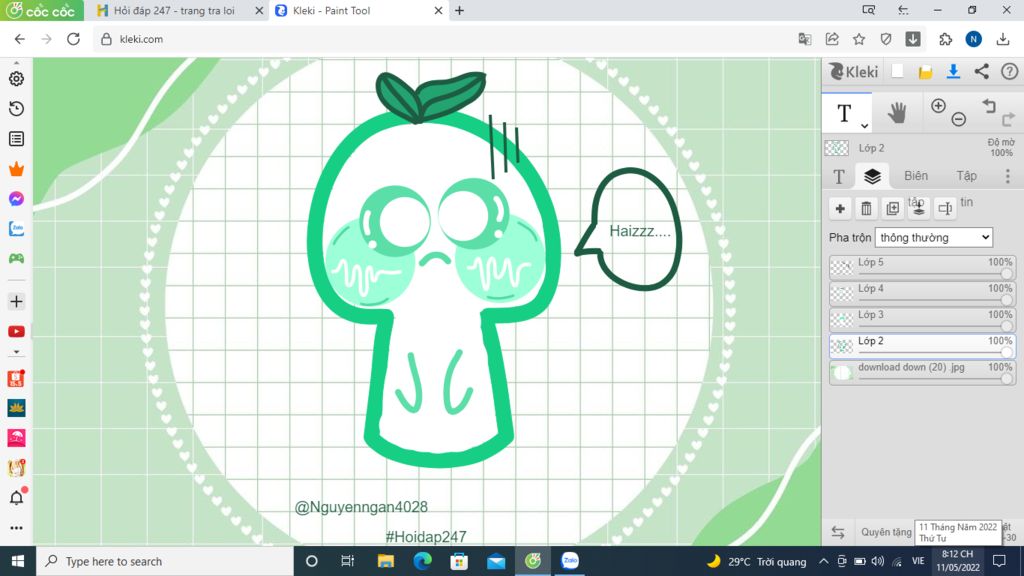Open a new browser tab
Screen dimensions: 1024x576
tap(460, 10)
